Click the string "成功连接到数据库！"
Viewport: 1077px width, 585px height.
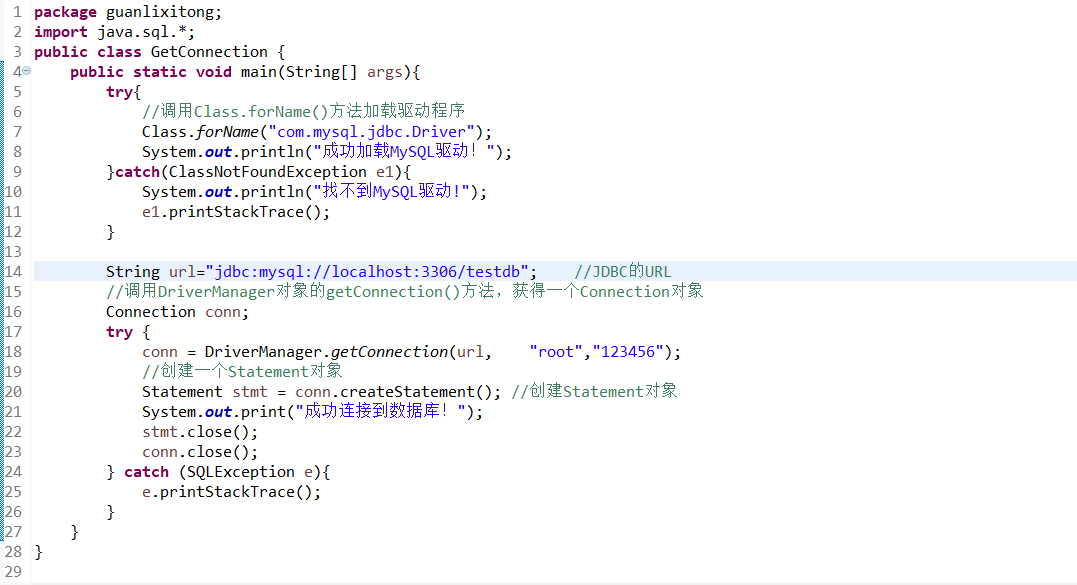381,412
